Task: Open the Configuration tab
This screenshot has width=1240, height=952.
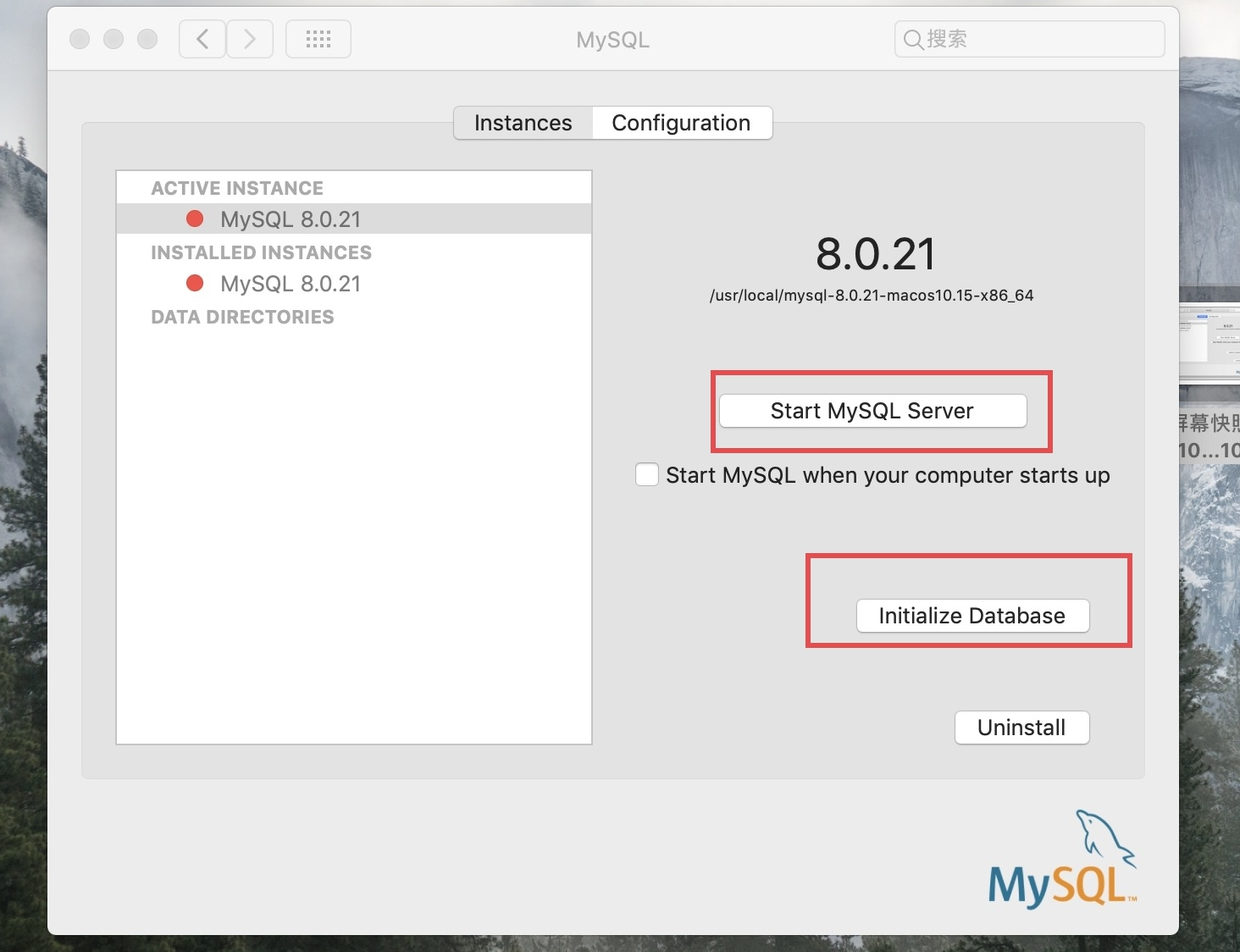Action: tap(681, 123)
